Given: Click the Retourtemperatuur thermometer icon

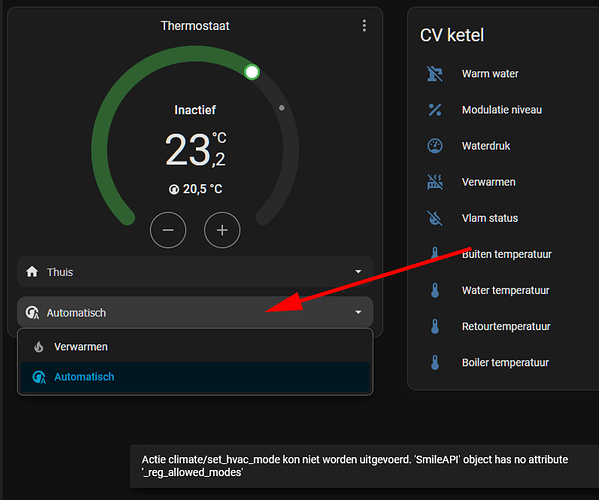Looking at the screenshot, I should 435,327.
